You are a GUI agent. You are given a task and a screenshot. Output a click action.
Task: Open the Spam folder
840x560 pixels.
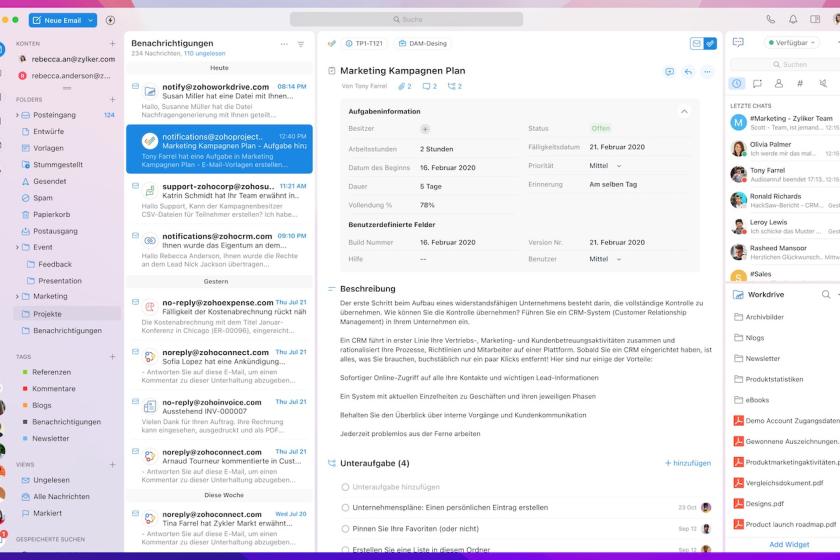(42, 198)
